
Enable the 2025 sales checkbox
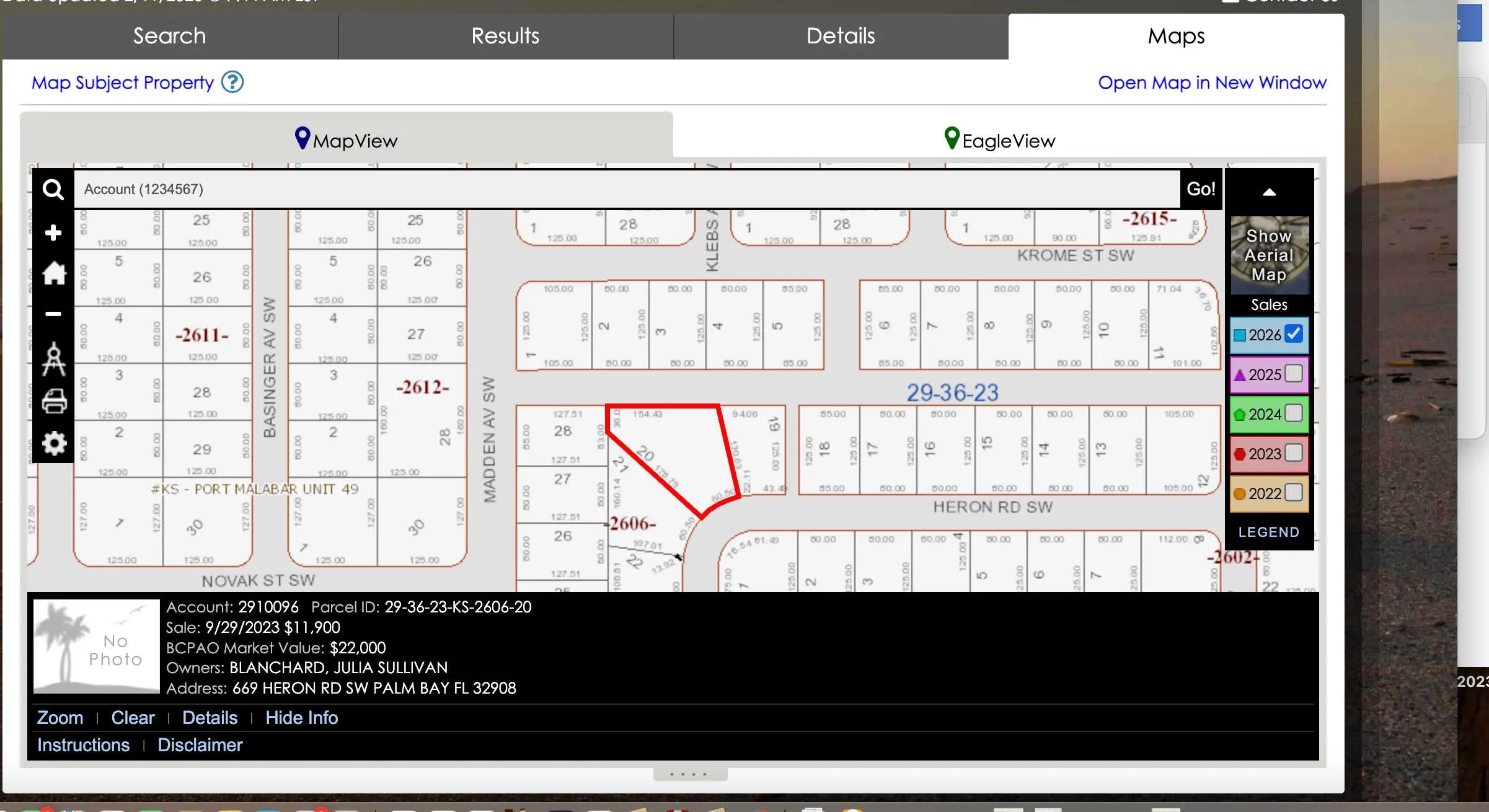(1294, 374)
